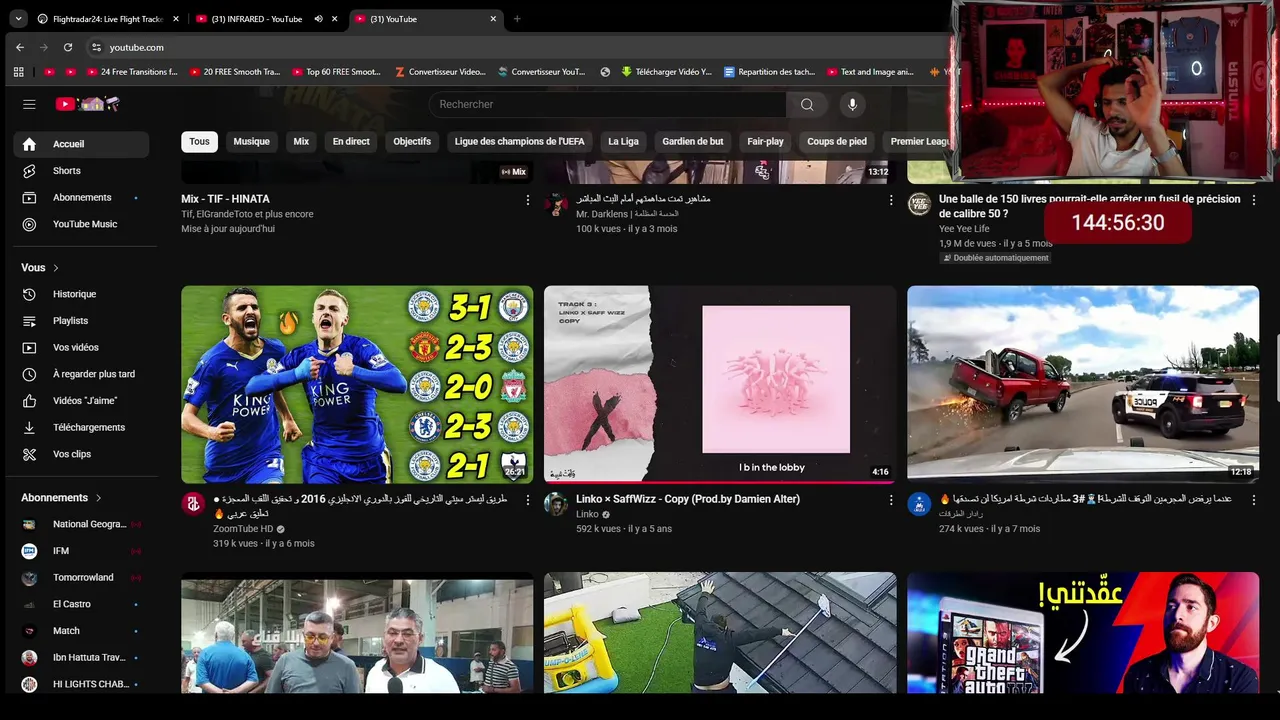Image resolution: width=1280 pixels, height=720 pixels.
Task: Select the Coups de pied chip
Action: click(x=837, y=142)
